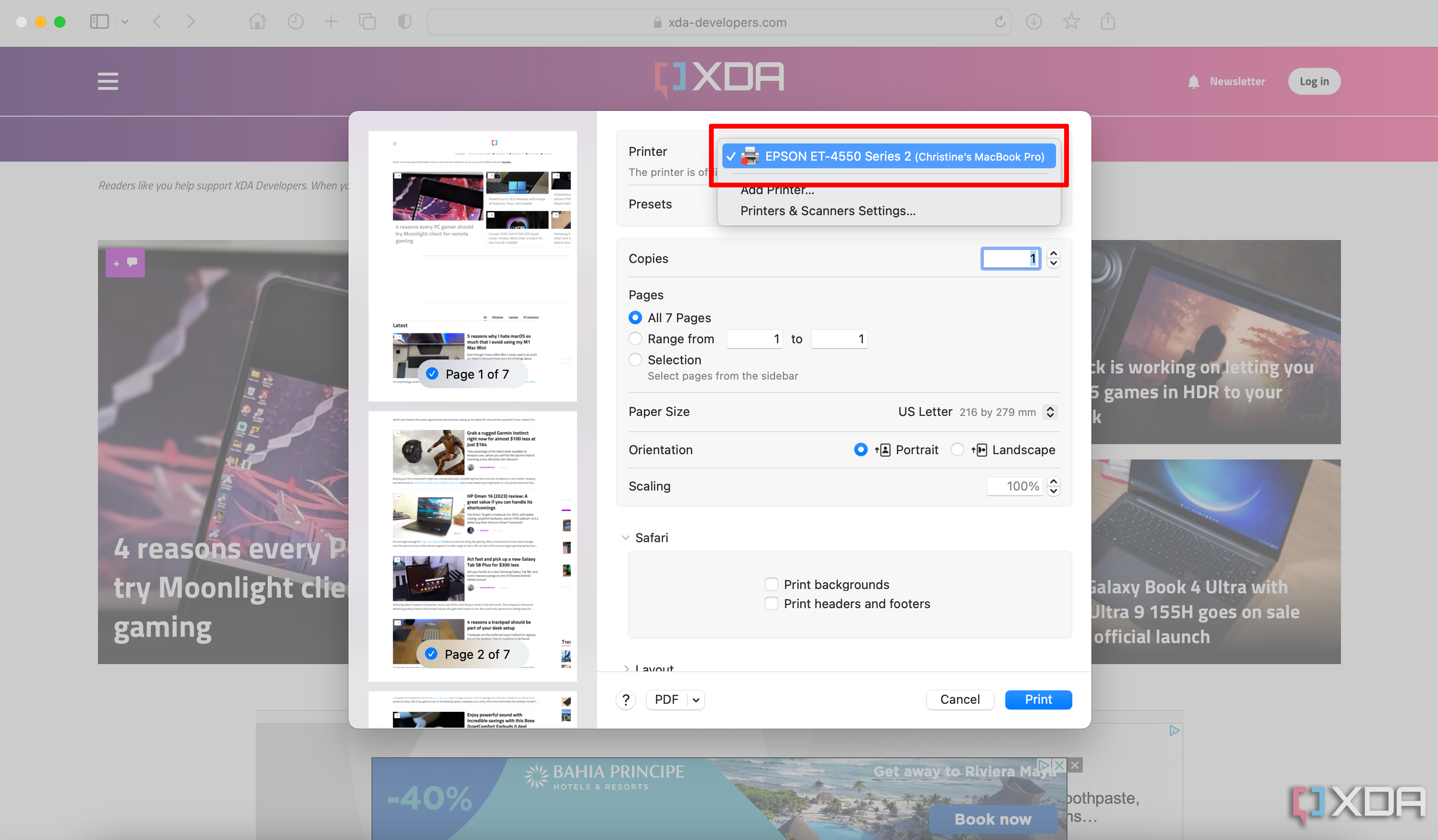
Task: Toggle Page 2 of 7 checkmark
Action: pyautogui.click(x=431, y=654)
